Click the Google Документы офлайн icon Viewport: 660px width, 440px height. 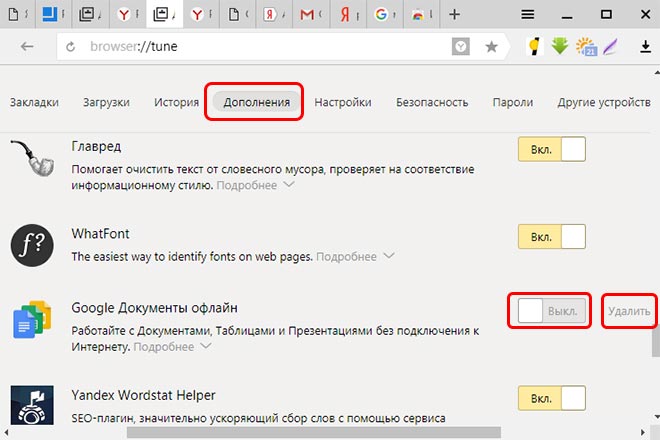(x=32, y=320)
